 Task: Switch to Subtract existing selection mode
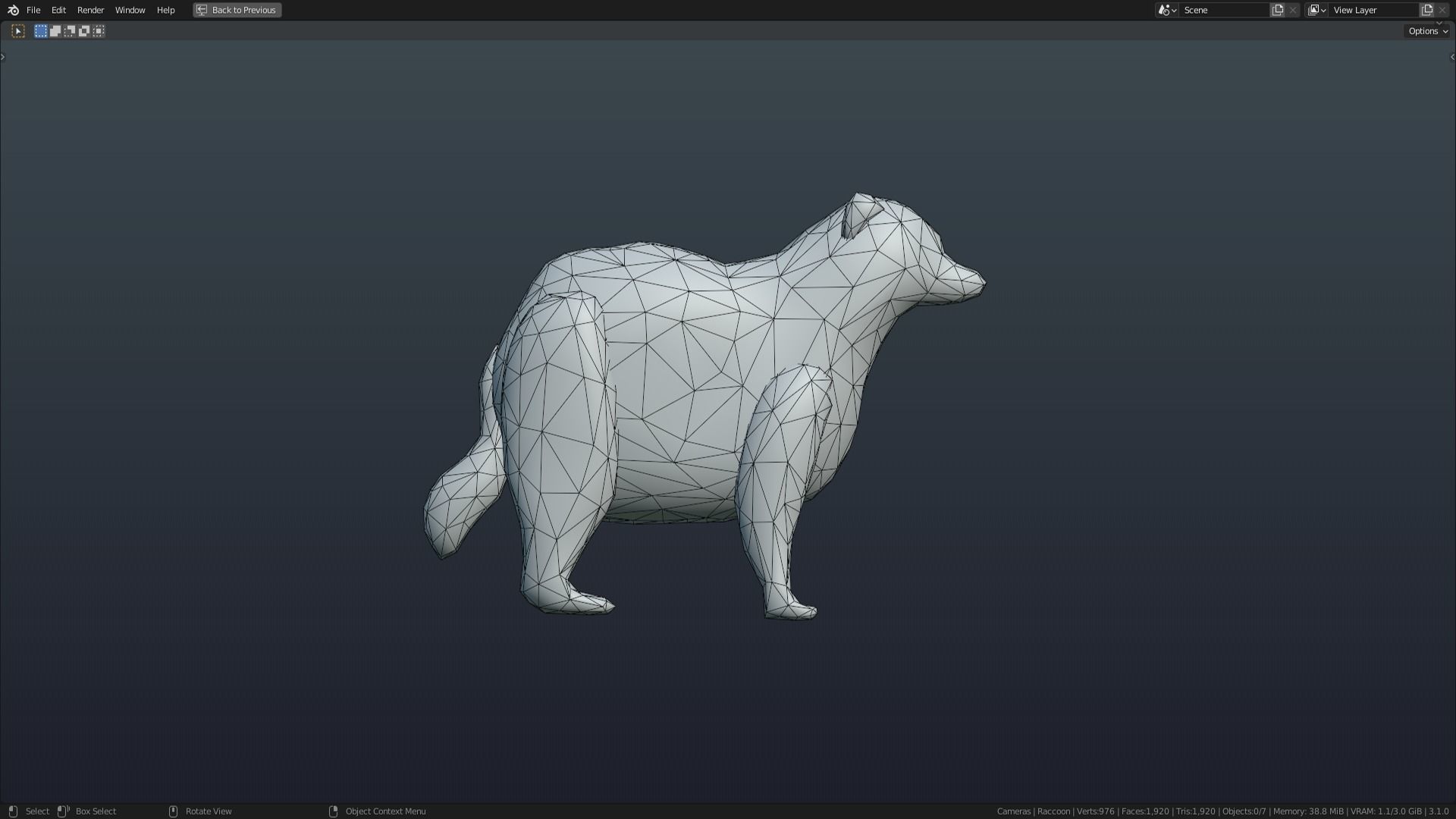pyautogui.click(x=70, y=31)
